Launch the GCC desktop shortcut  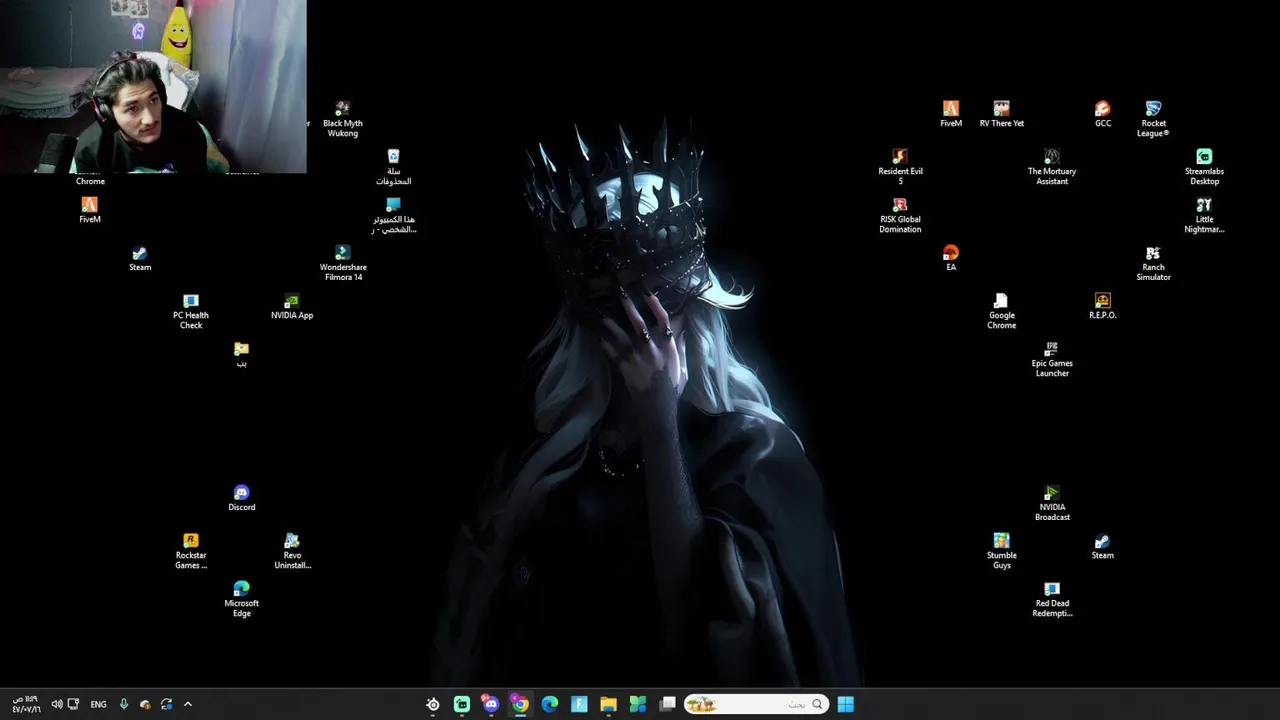(x=1102, y=114)
